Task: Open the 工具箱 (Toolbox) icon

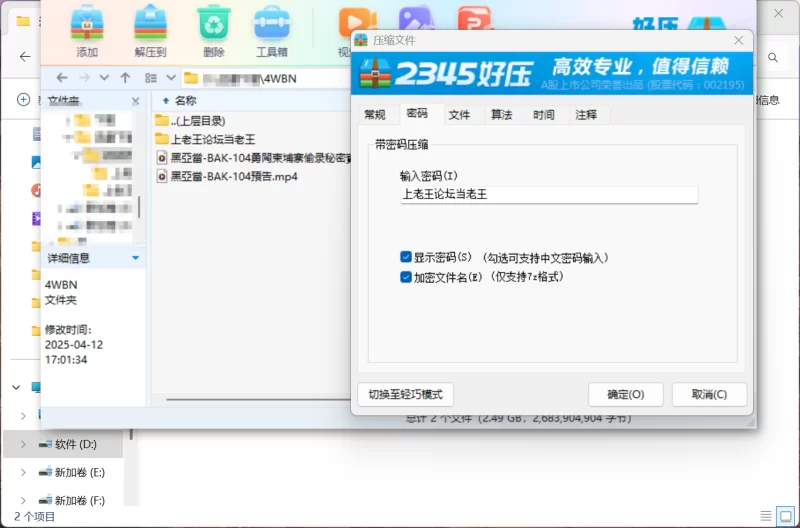Action: 272,30
